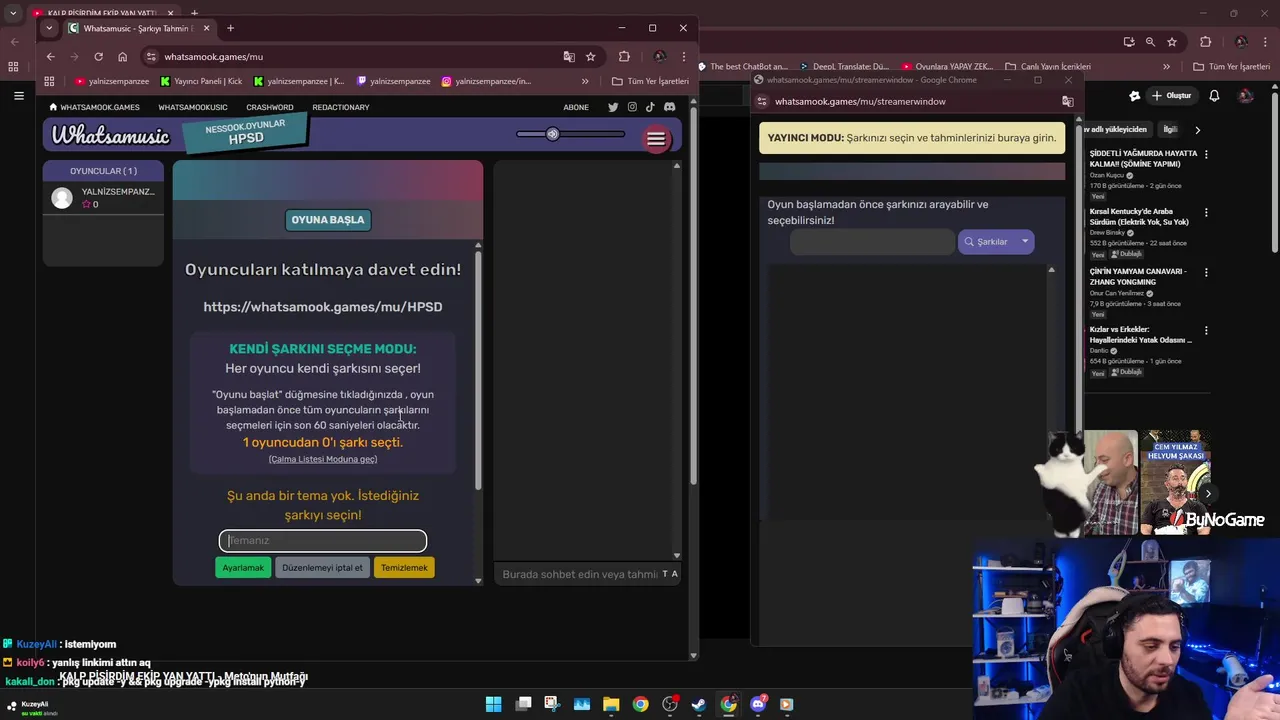Open yalnizsempanzee YouTube bookmark
Screen dimensions: 1280x720
[x=112, y=81]
